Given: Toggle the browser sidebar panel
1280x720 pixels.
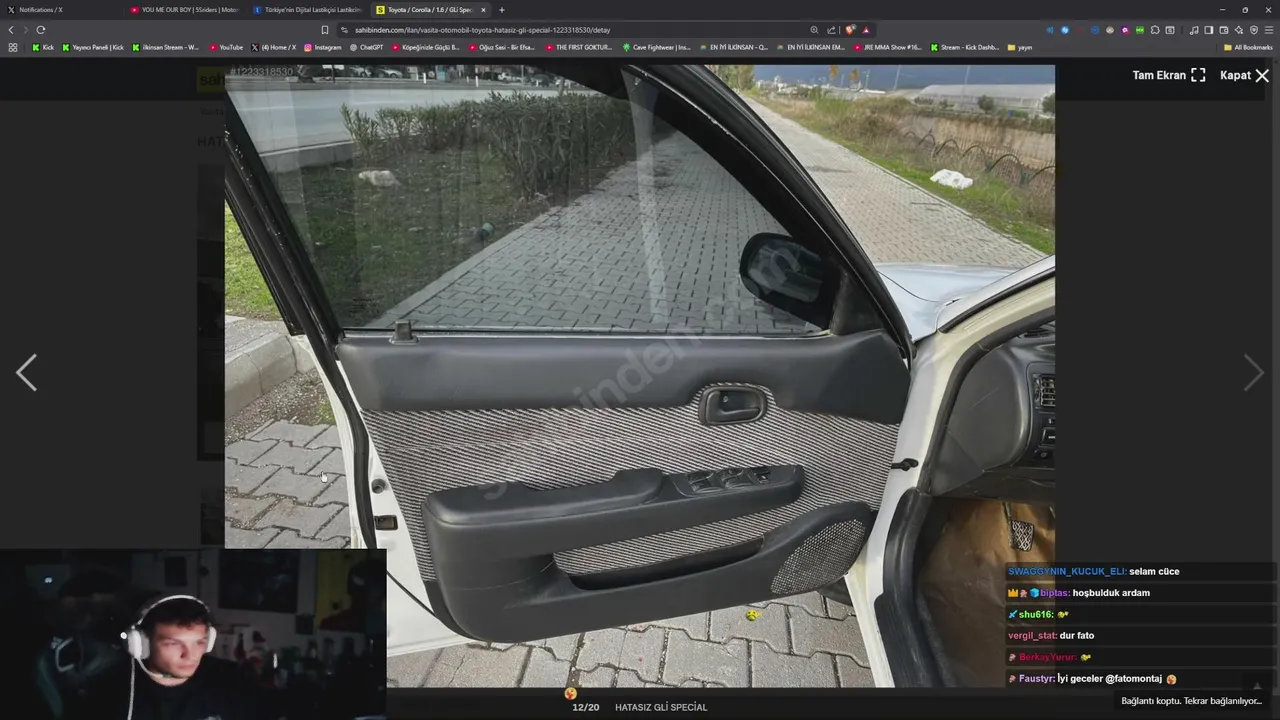Looking at the screenshot, I should click(1208, 30).
